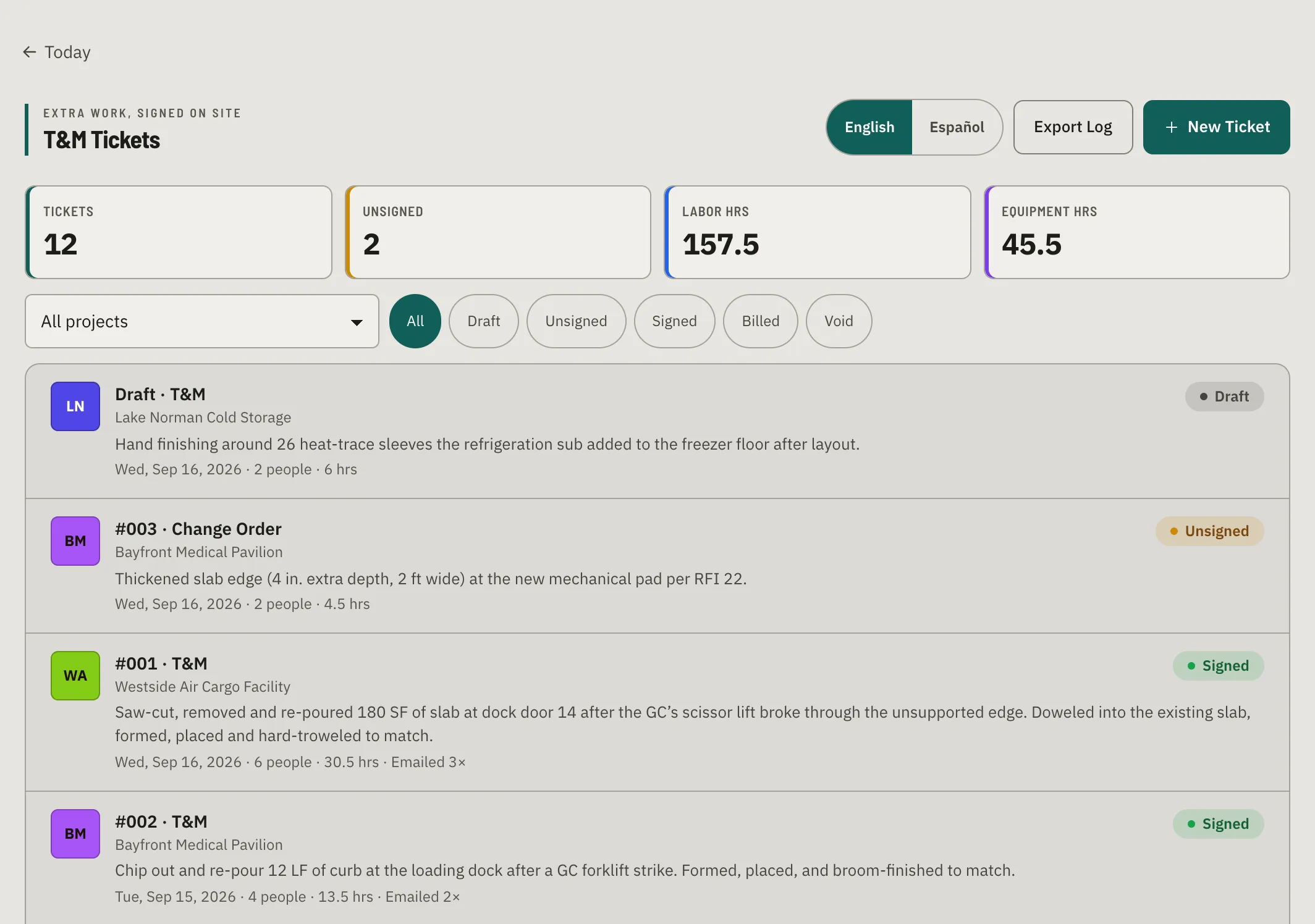Click the Draft status badge
This screenshot has height=924, width=1315.
[1224, 397]
